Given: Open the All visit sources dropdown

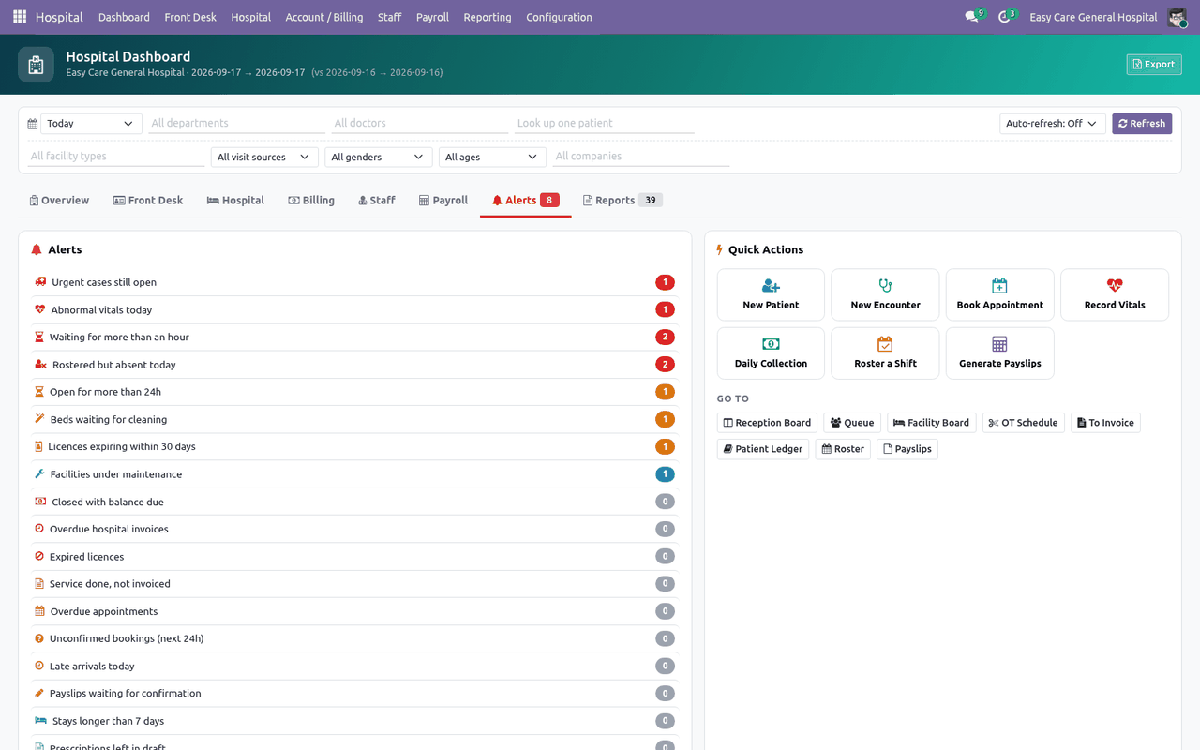Looking at the screenshot, I should click(x=265, y=157).
